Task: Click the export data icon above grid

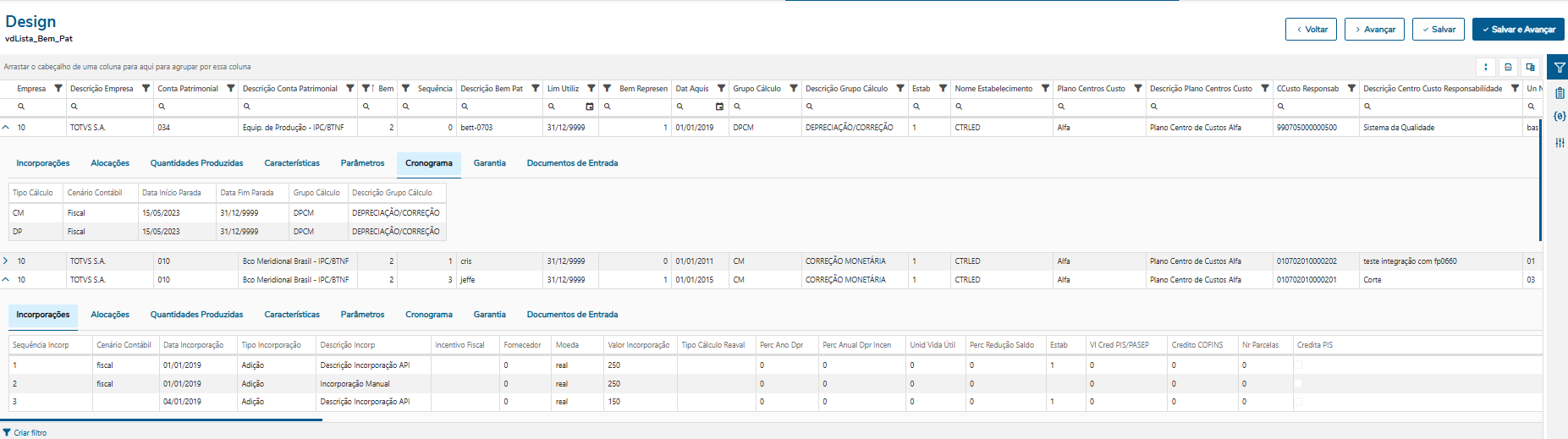Action: click(x=1508, y=67)
